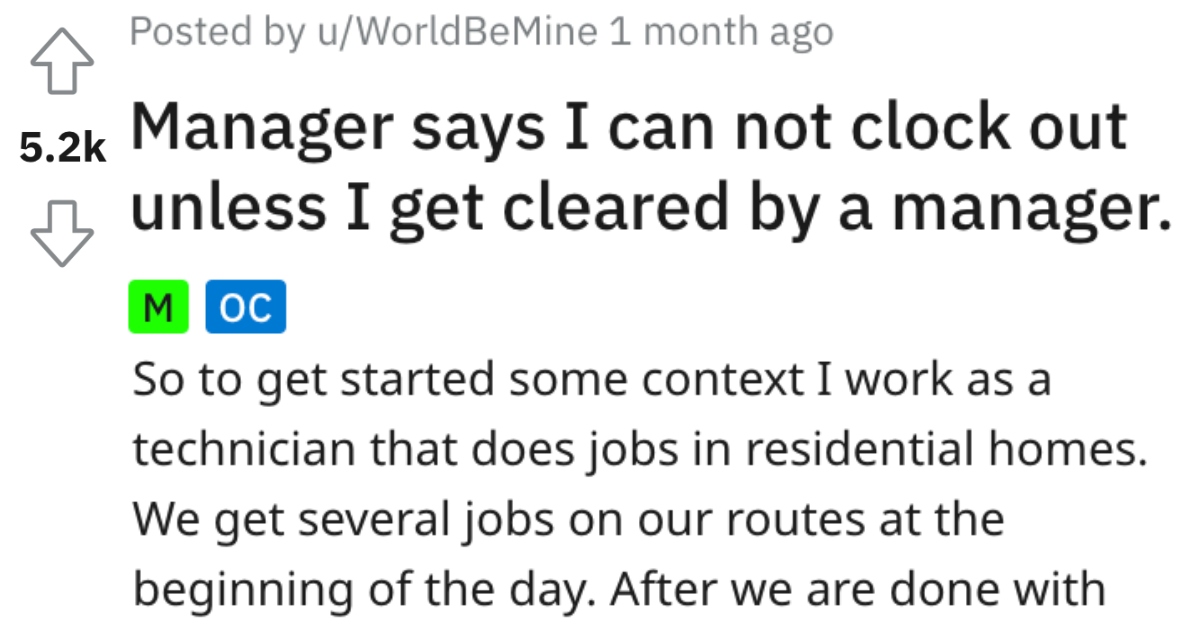Click body line starting "technician that does jobs"
This screenshot has height=628, width=1200.
[x=639, y=450]
